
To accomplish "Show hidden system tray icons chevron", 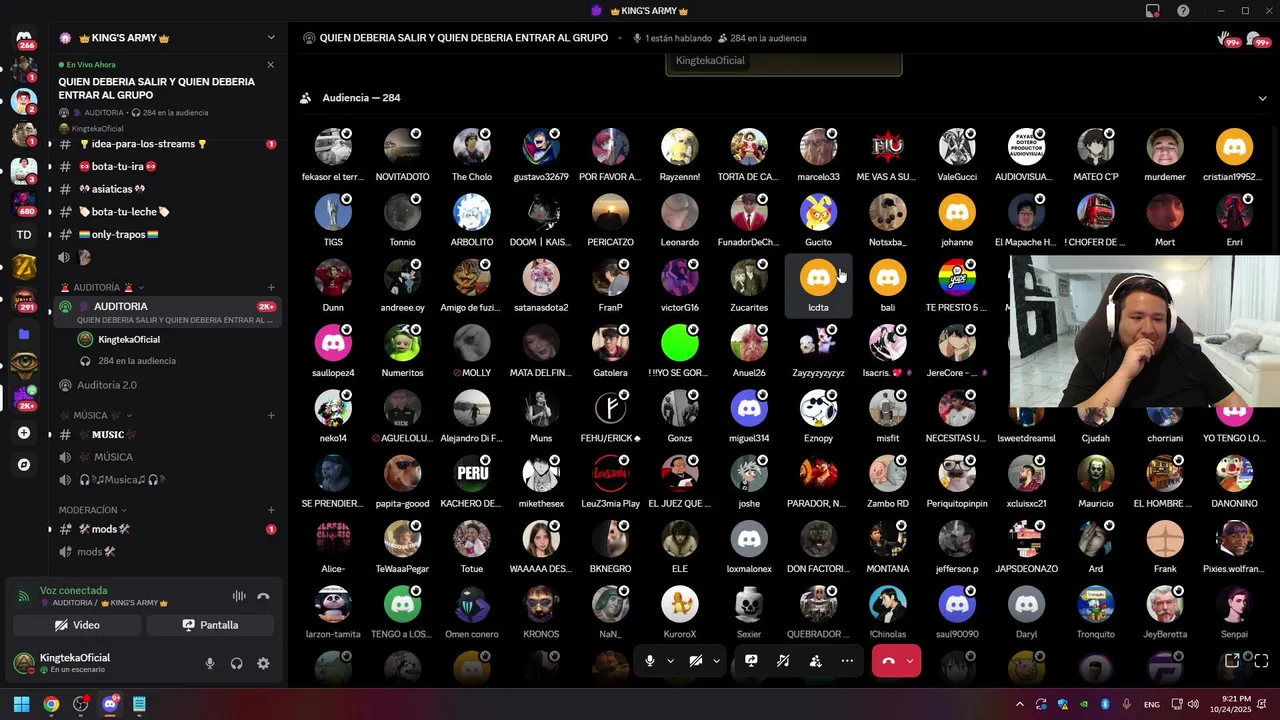I will pyautogui.click(x=1019, y=704).
